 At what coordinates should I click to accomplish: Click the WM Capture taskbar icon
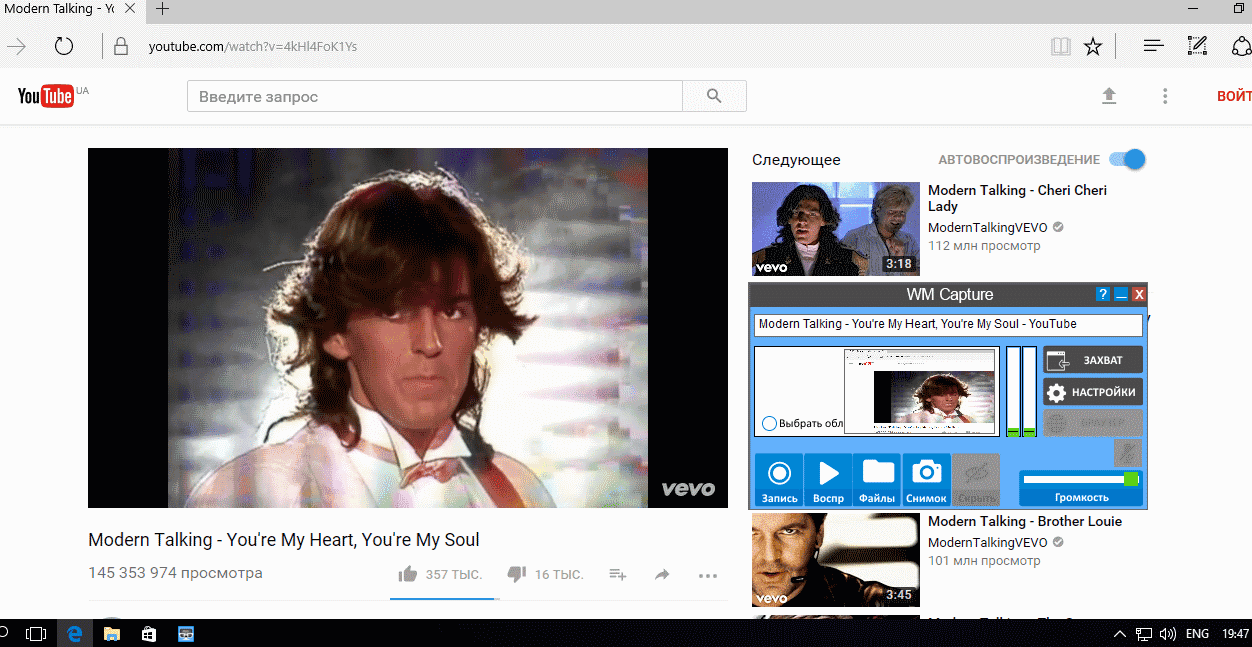tap(186, 633)
